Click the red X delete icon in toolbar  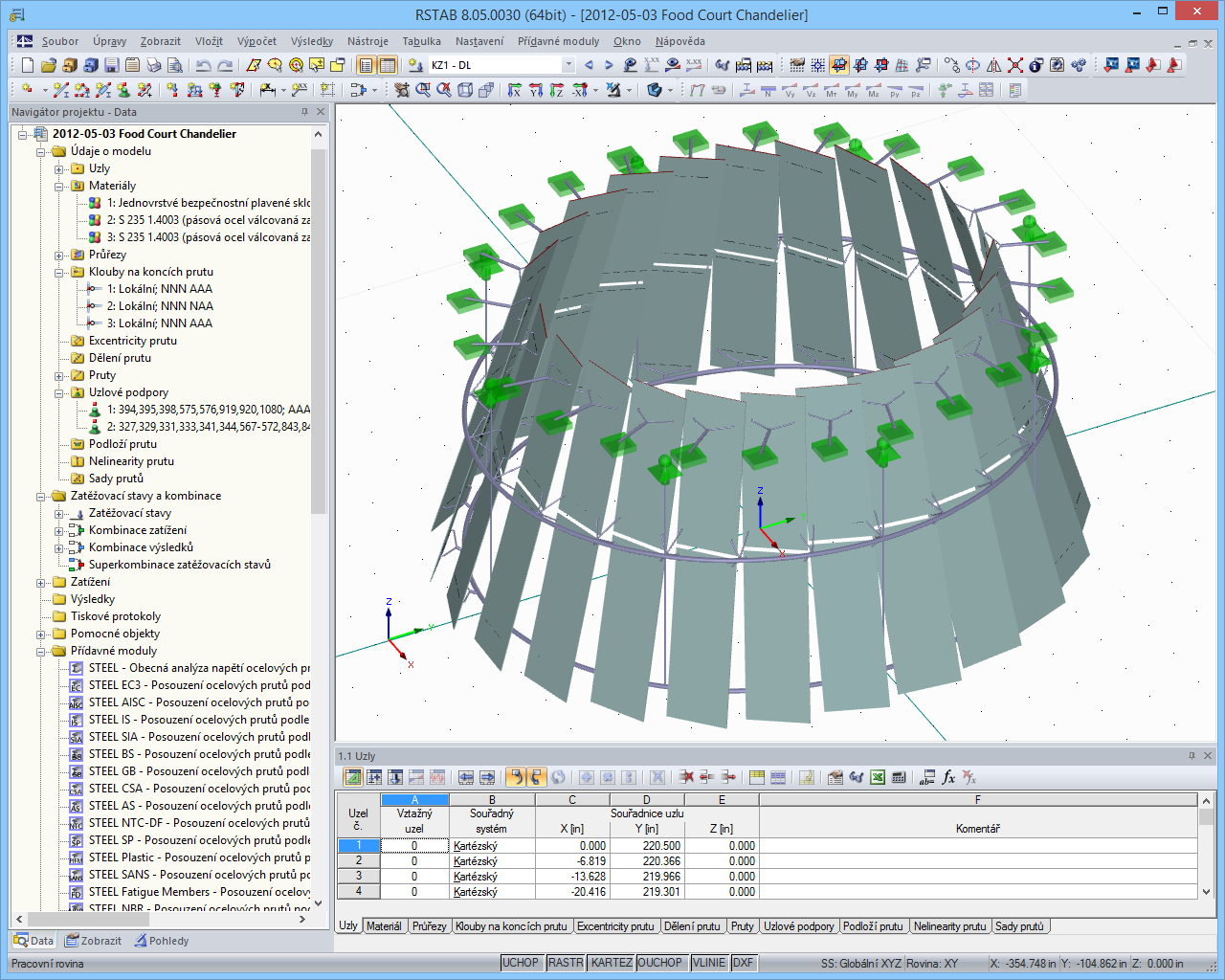[x=1014, y=65]
